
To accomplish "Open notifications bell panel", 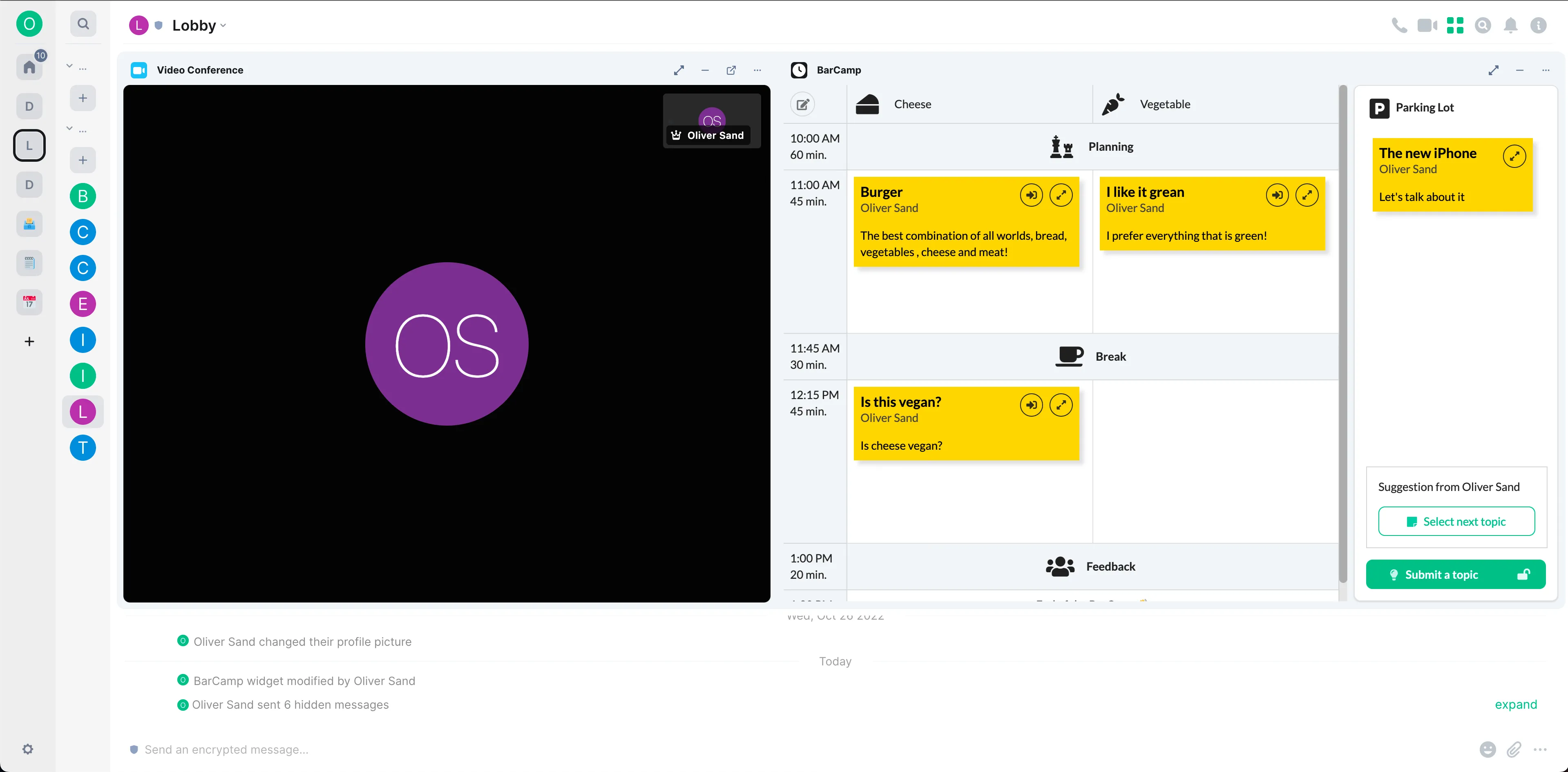I will [x=1510, y=25].
